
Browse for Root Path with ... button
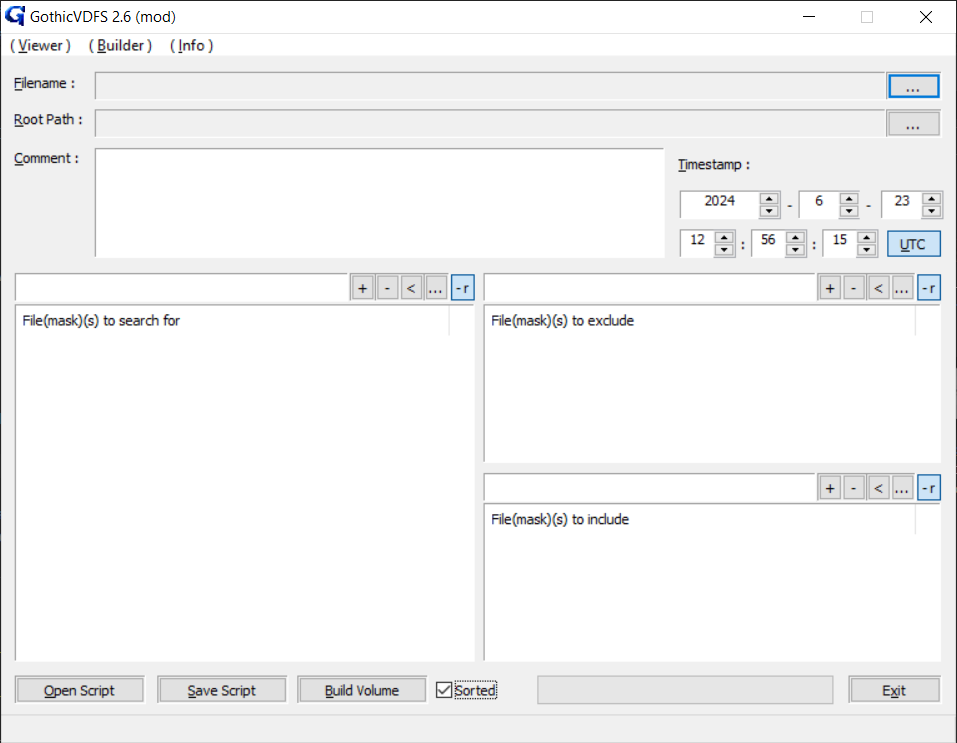point(913,124)
